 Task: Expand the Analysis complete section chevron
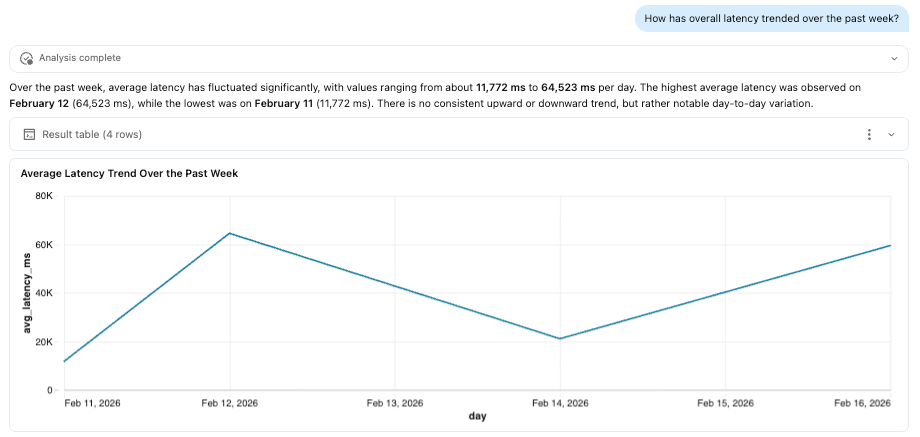point(894,59)
